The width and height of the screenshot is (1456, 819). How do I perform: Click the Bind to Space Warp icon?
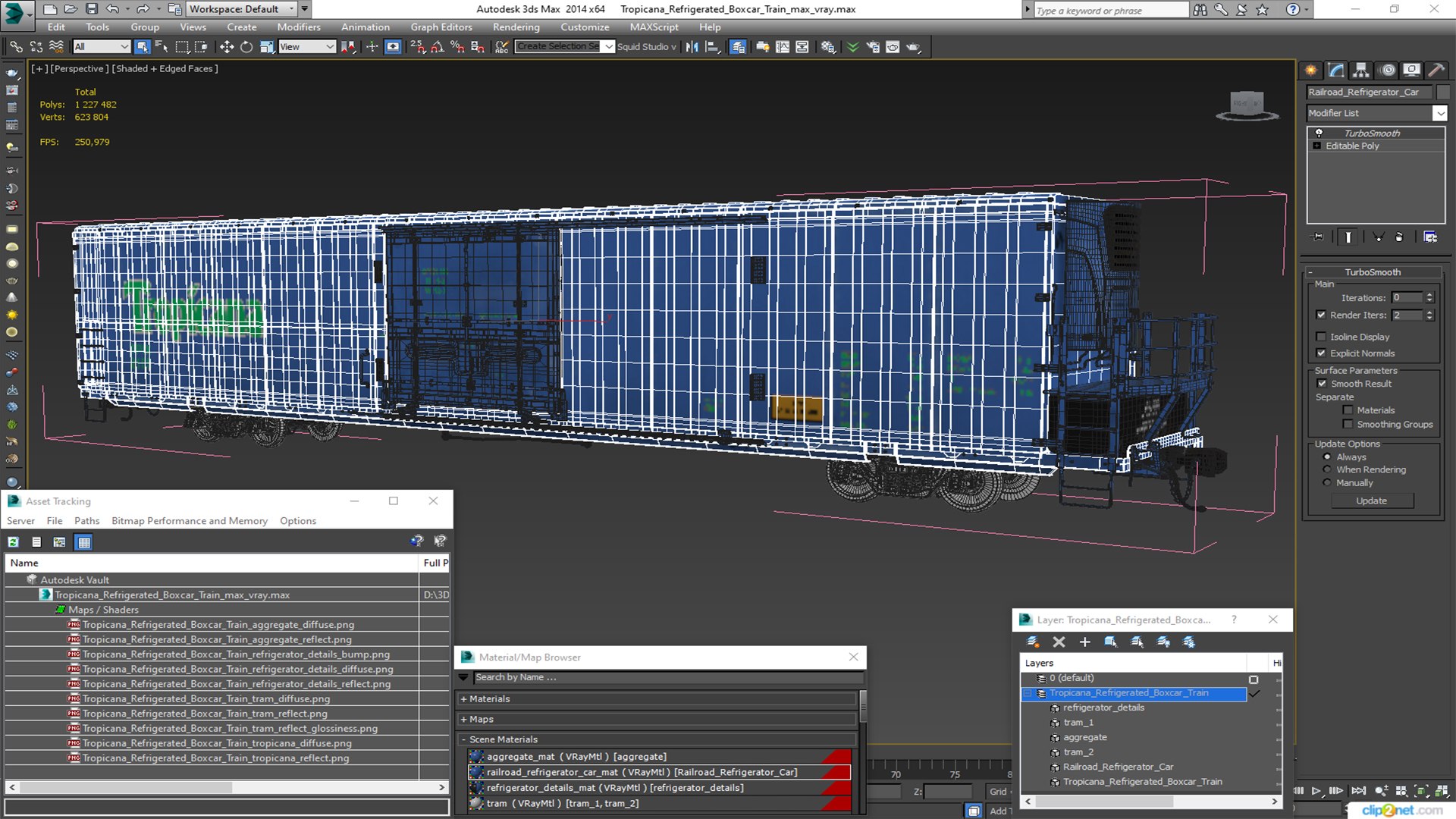[56, 47]
